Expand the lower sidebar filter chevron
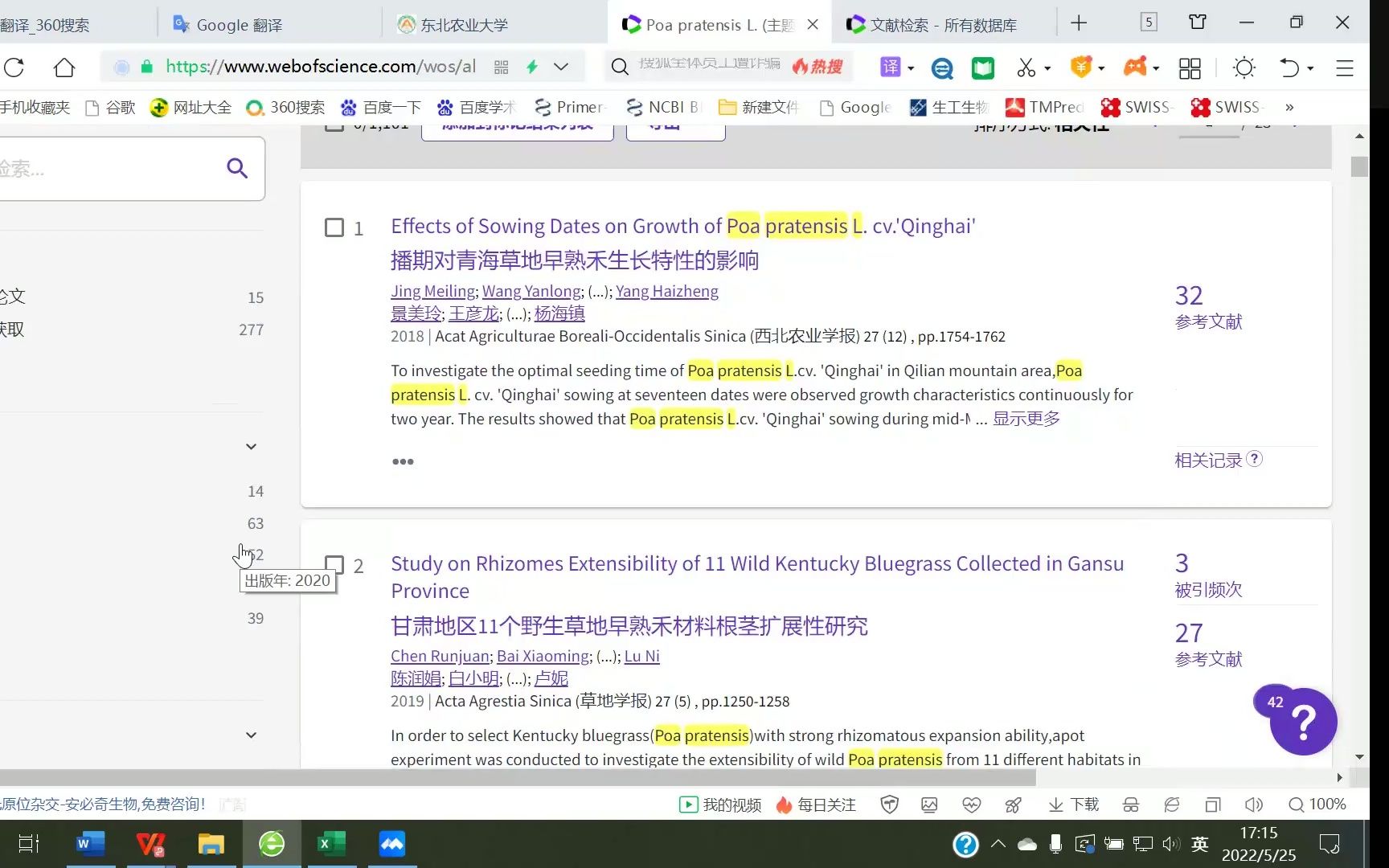Viewport: 1389px width, 868px height. [x=251, y=735]
